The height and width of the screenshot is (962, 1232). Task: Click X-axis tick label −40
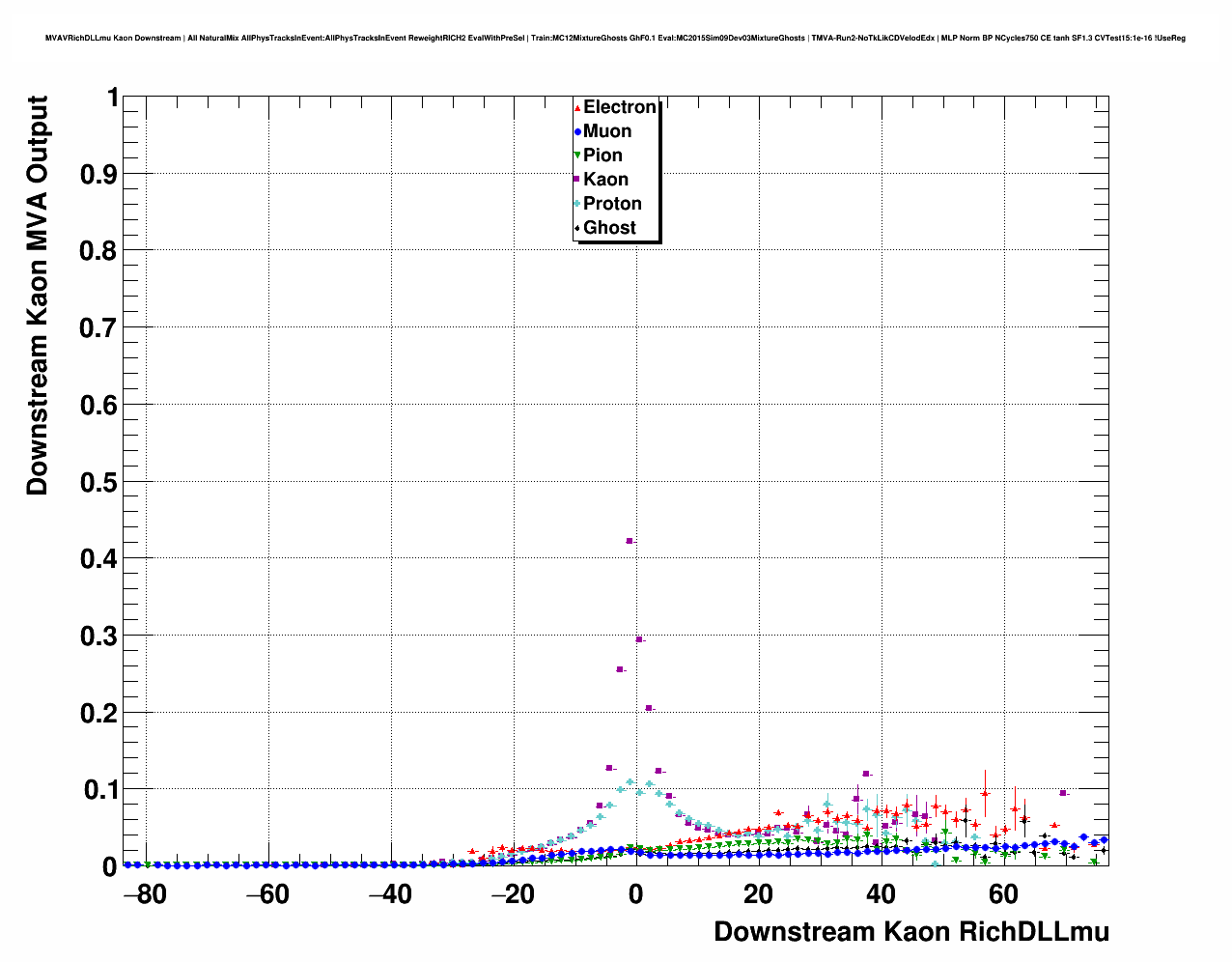click(x=390, y=894)
